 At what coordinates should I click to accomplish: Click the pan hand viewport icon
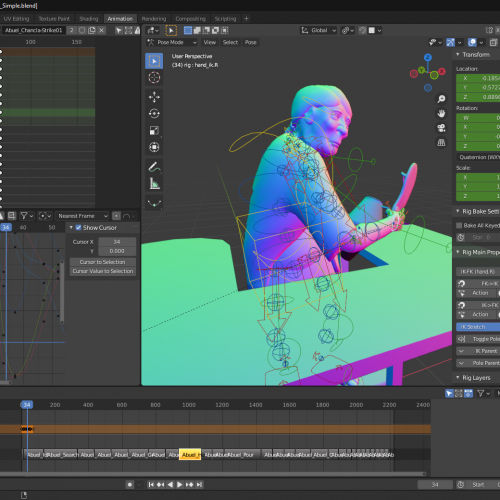441,114
